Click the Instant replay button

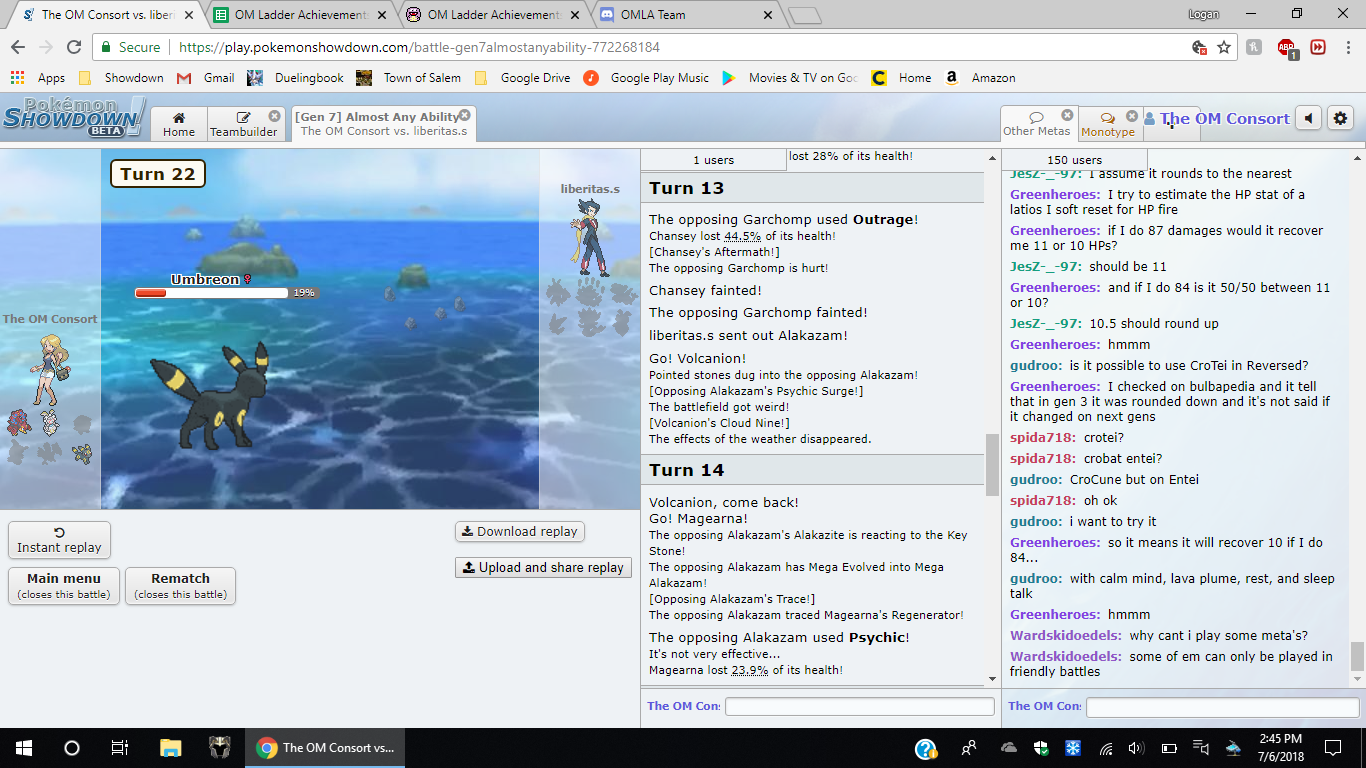pos(59,540)
